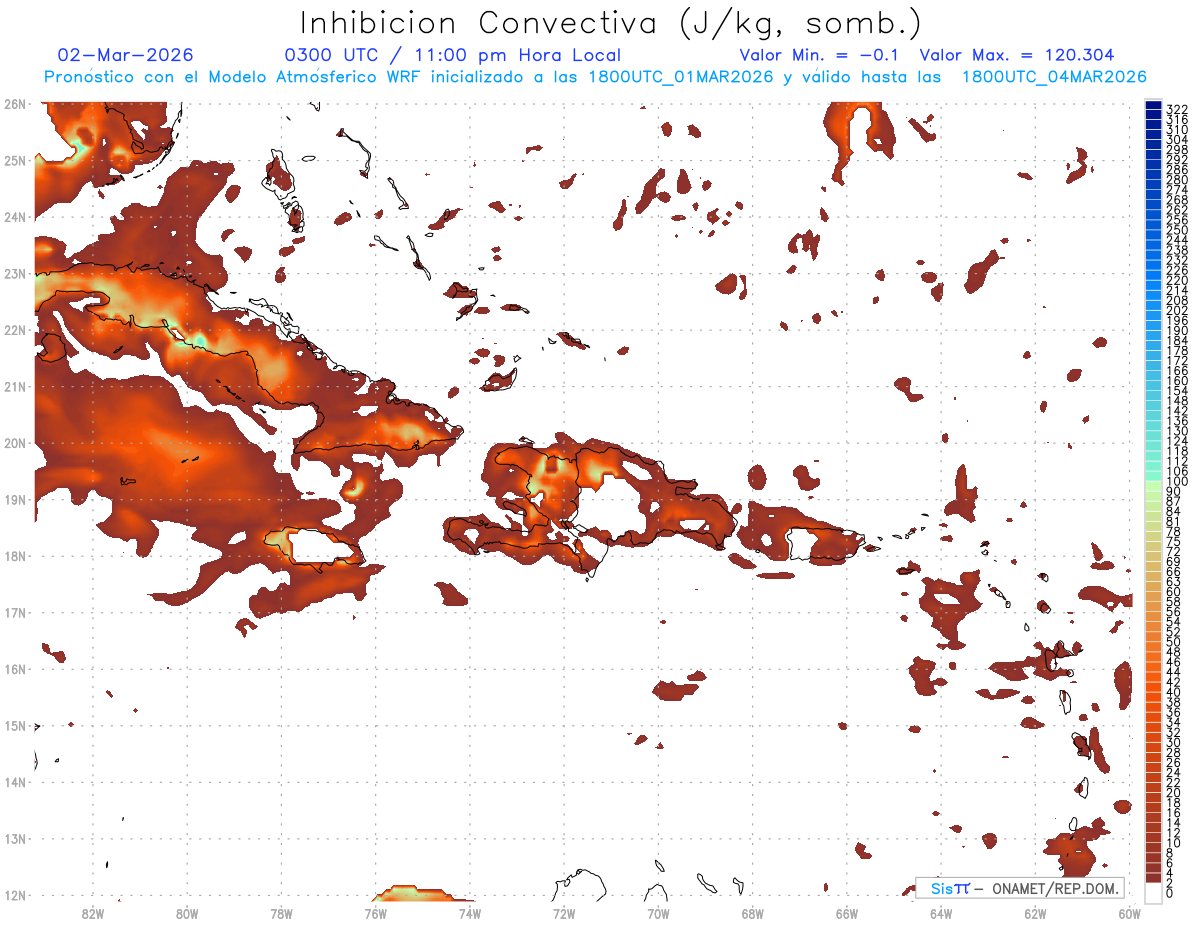
Task: Click the "13N" latitude label
Action: pyautogui.click(x=14, y=839)
